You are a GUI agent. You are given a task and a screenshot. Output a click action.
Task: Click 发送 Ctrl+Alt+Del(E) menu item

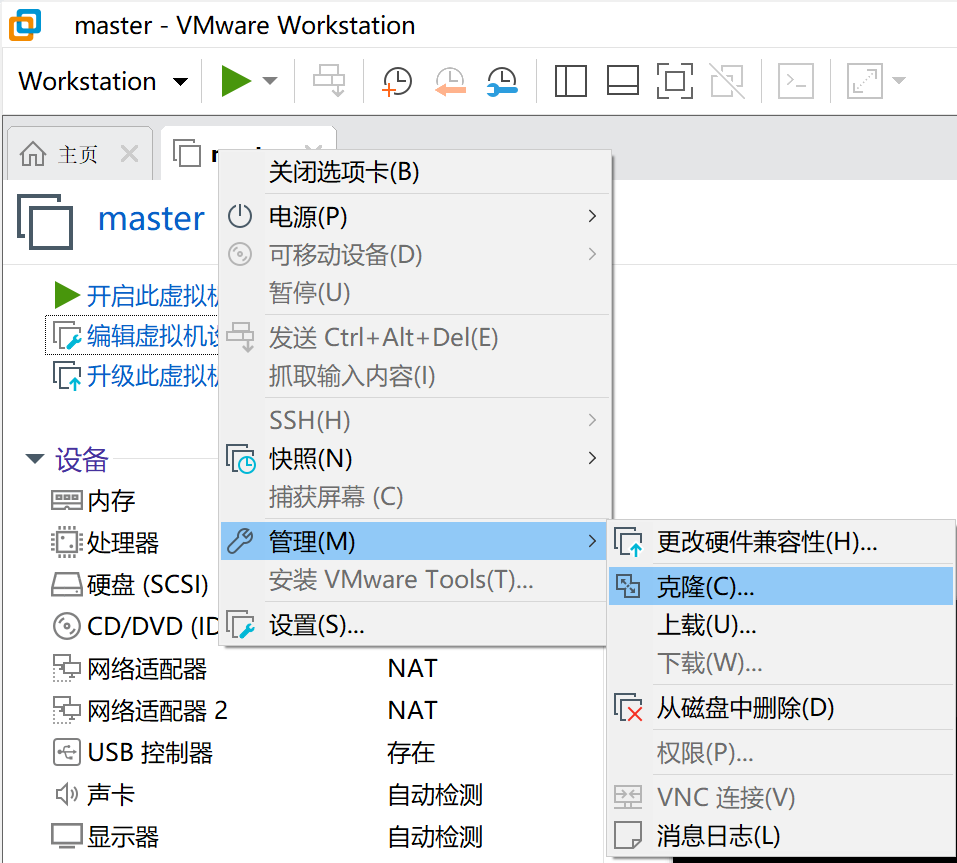416,338
